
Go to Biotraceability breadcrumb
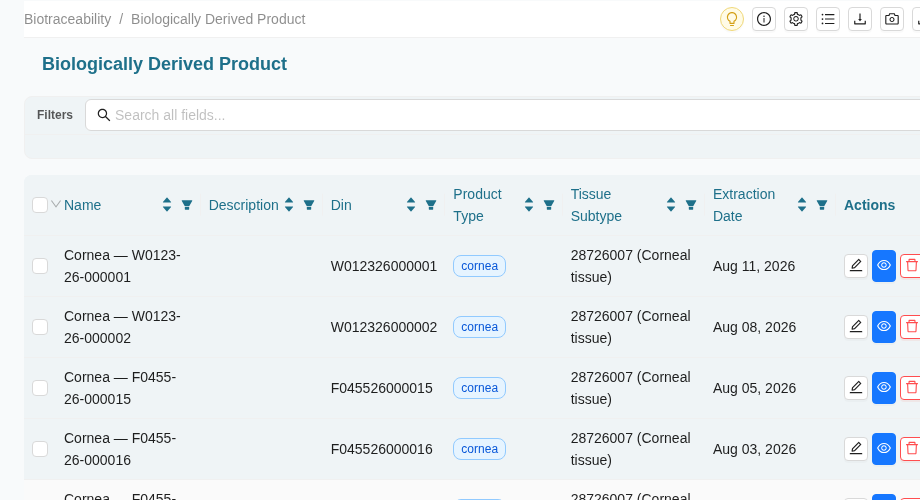click(x=67, y=19)
